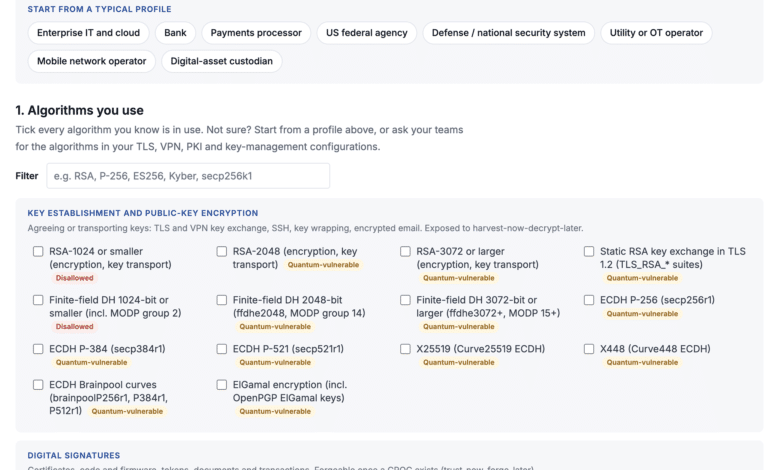Select the Mobile network operator profile
The height and width of the screenshot is (470, 780).
click(92, 61)
